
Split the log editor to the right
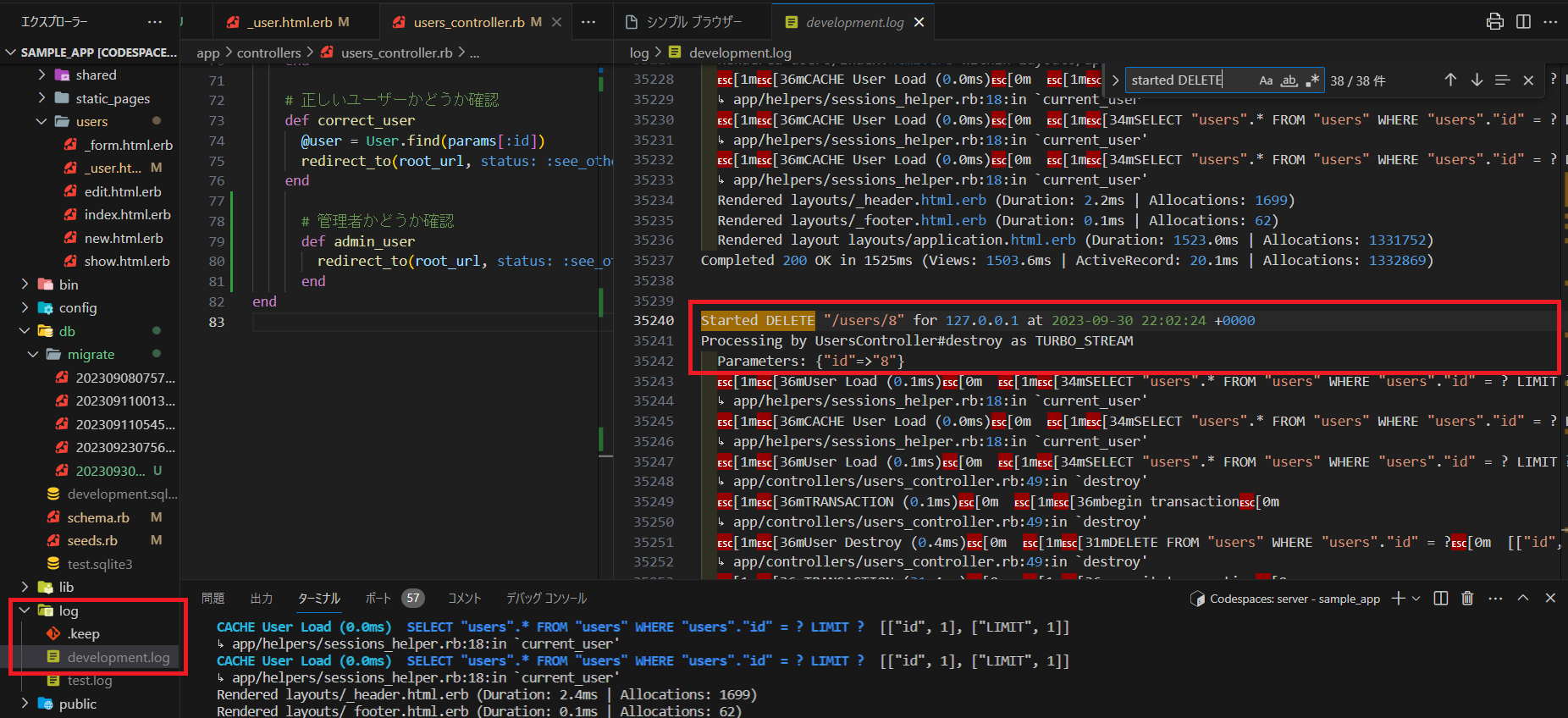coord(1523,22)
